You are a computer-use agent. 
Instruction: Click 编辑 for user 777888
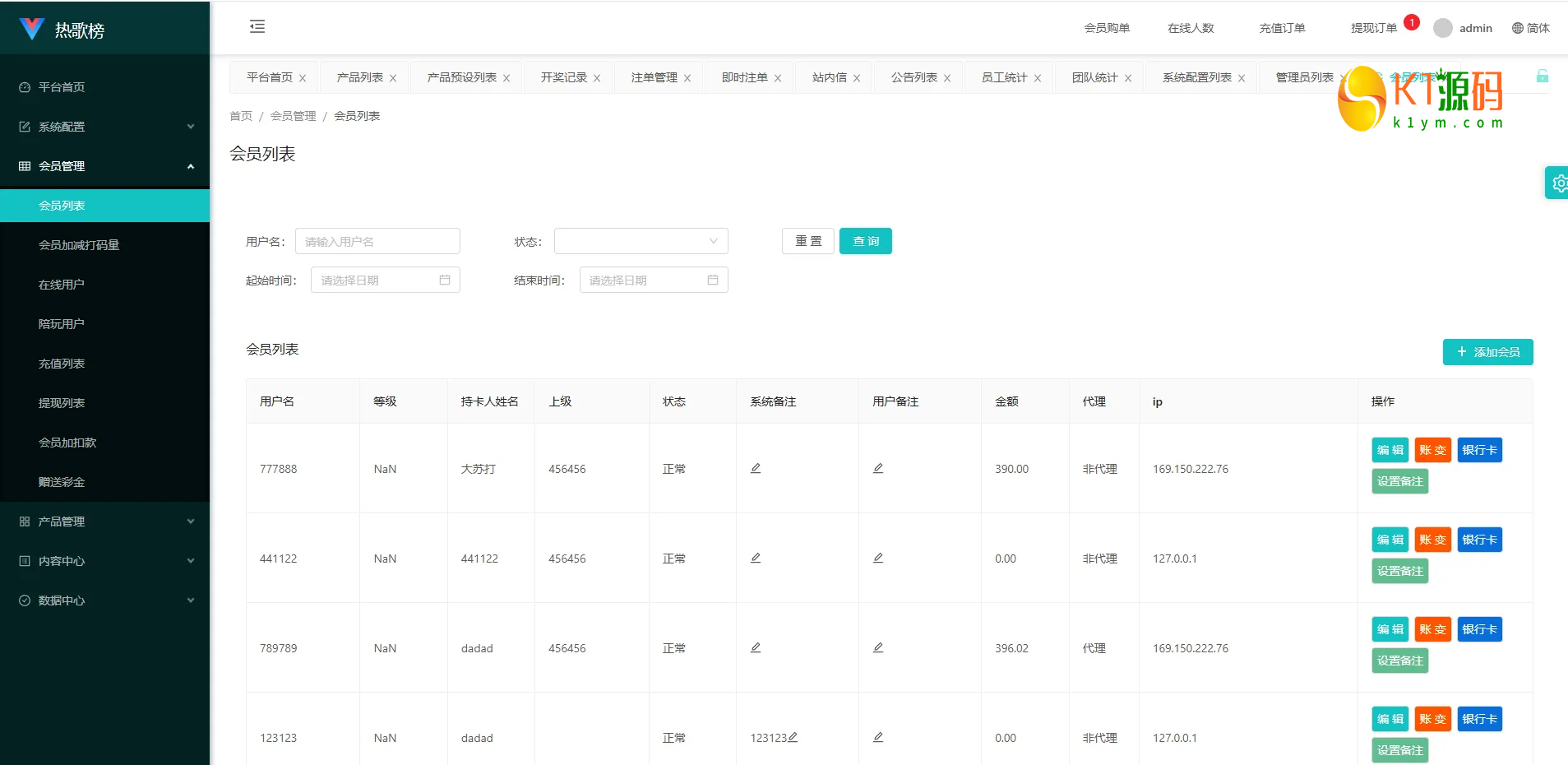[x=1390, y=450]
